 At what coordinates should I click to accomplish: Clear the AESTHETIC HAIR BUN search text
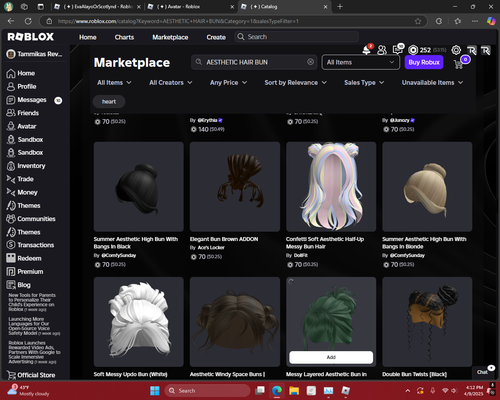[x=310, y=62]
